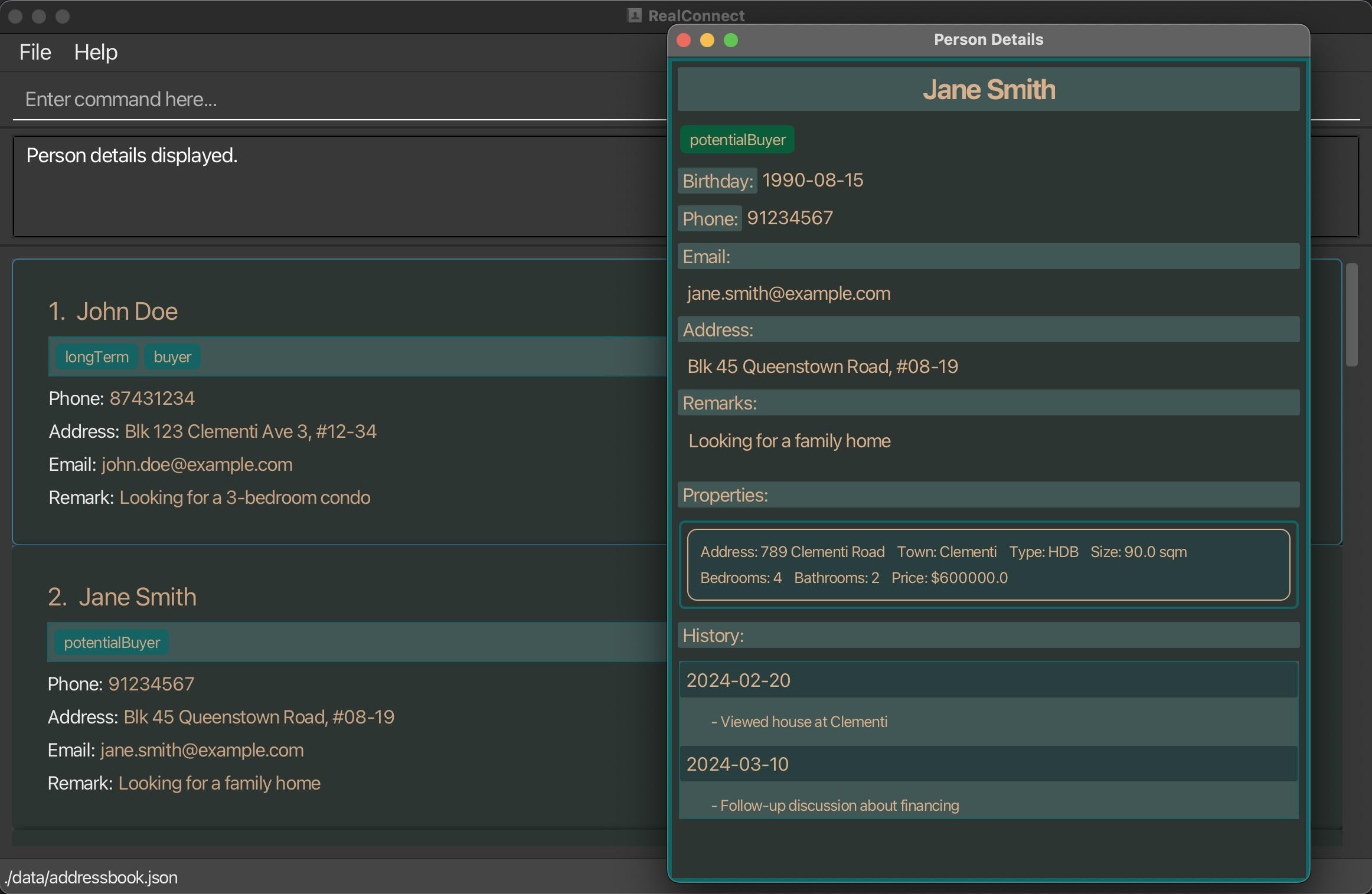Click the History section header
The width and height of the screenshot is (1372, 894).
989,636
